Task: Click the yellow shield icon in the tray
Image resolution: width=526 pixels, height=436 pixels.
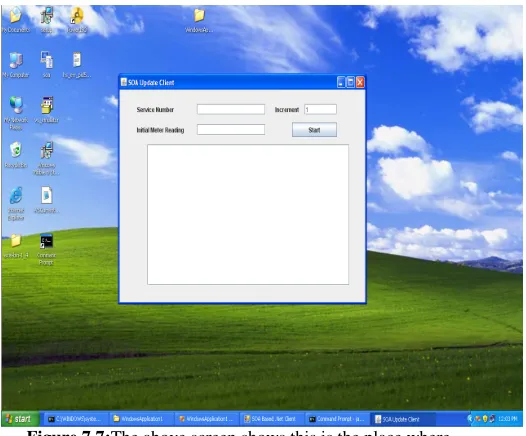Action: (485, 419)
